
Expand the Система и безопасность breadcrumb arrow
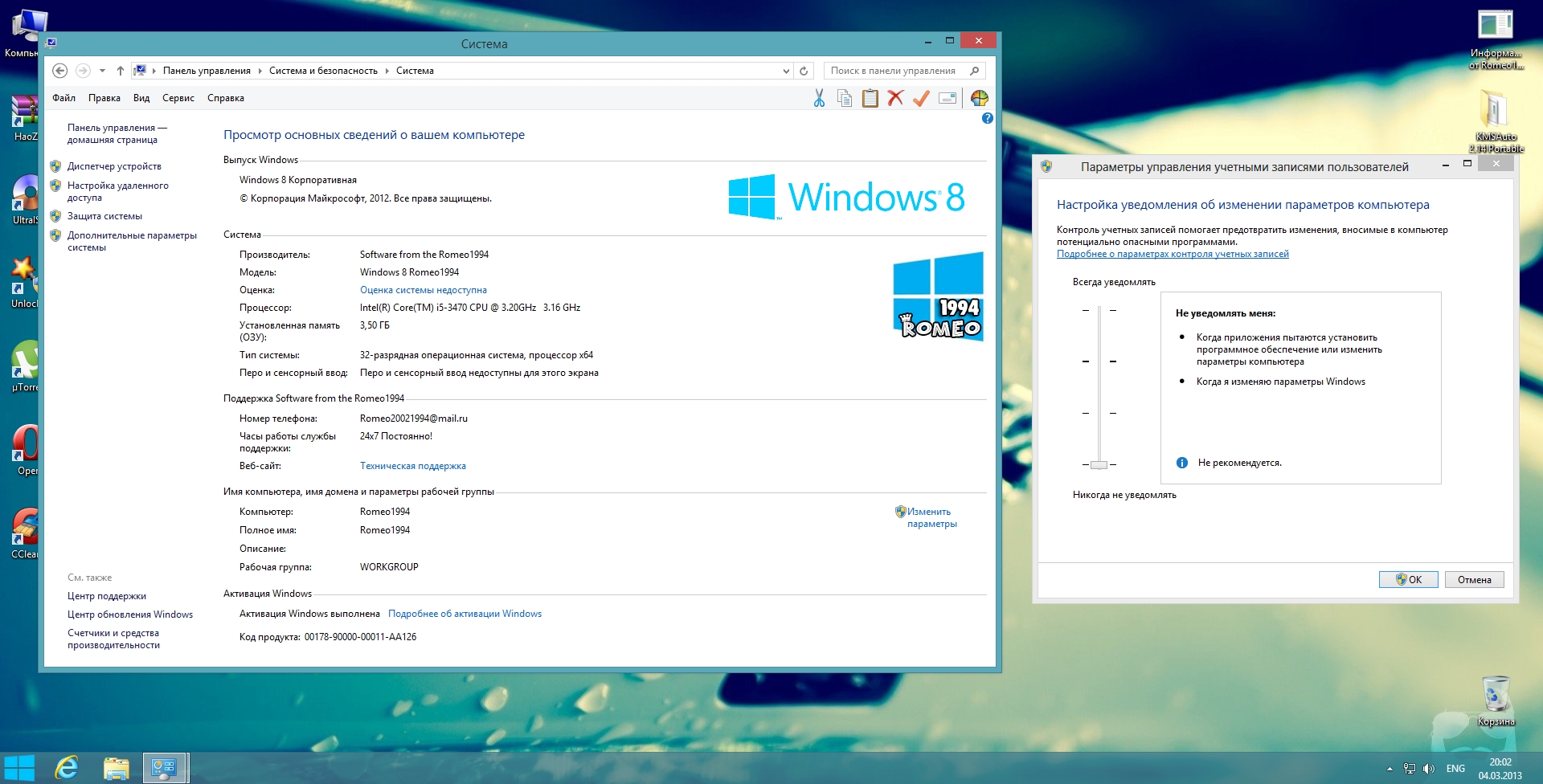point(387,71)
